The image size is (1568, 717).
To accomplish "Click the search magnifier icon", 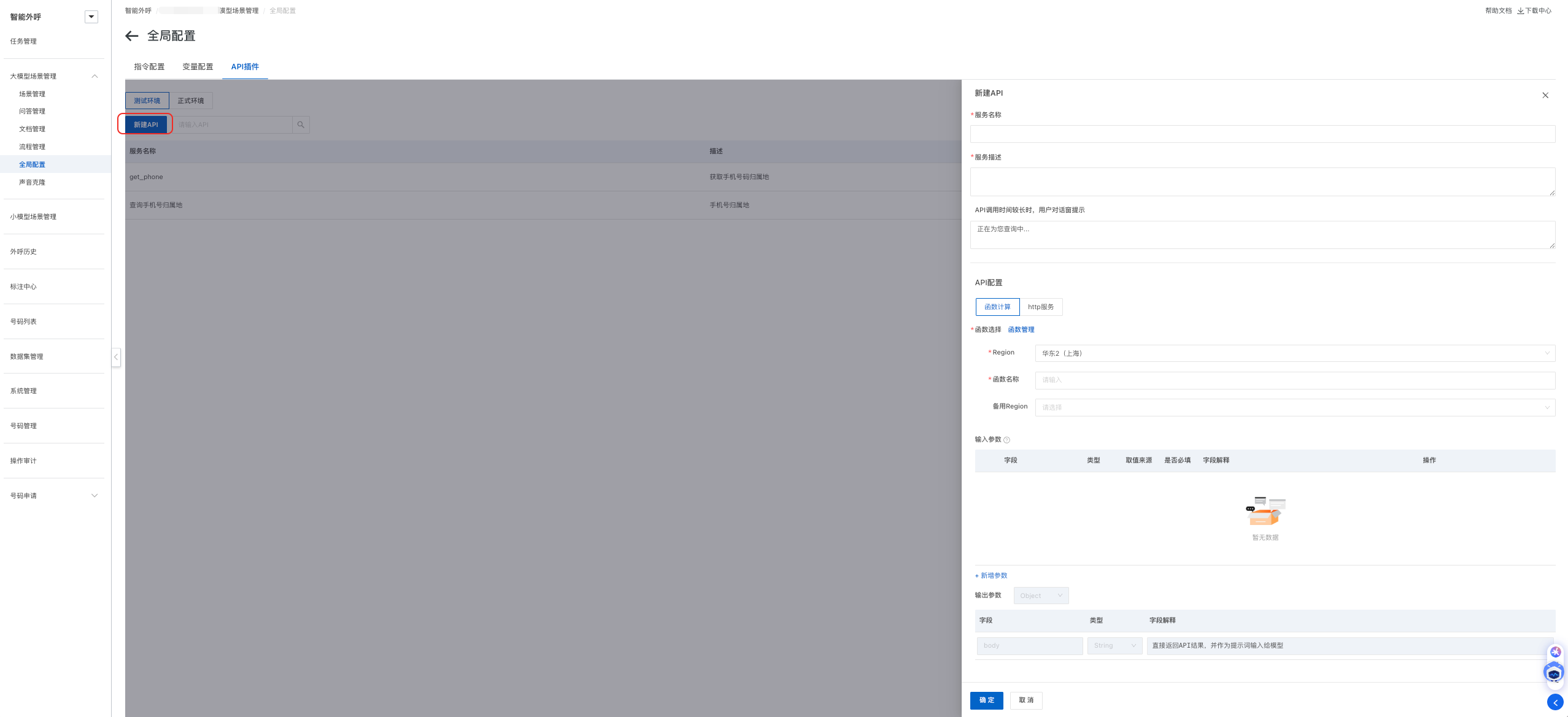I will point(301,125).
